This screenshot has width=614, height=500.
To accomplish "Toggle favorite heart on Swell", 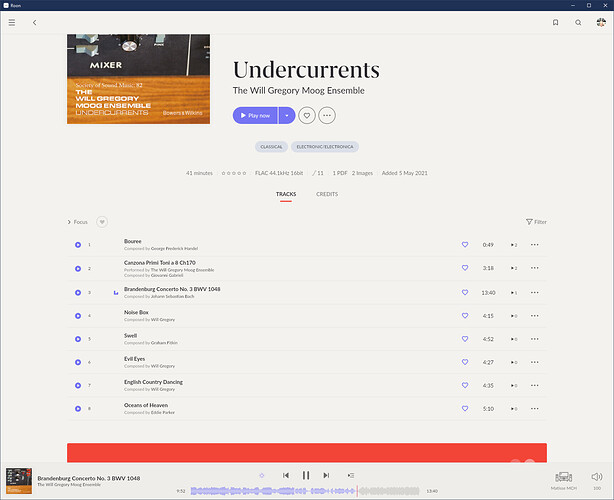I will click(465, 339).
